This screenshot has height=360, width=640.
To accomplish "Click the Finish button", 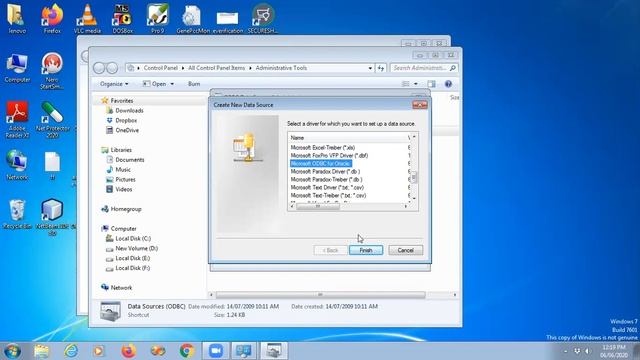I will pyautogui.click(x=366, y=250).
